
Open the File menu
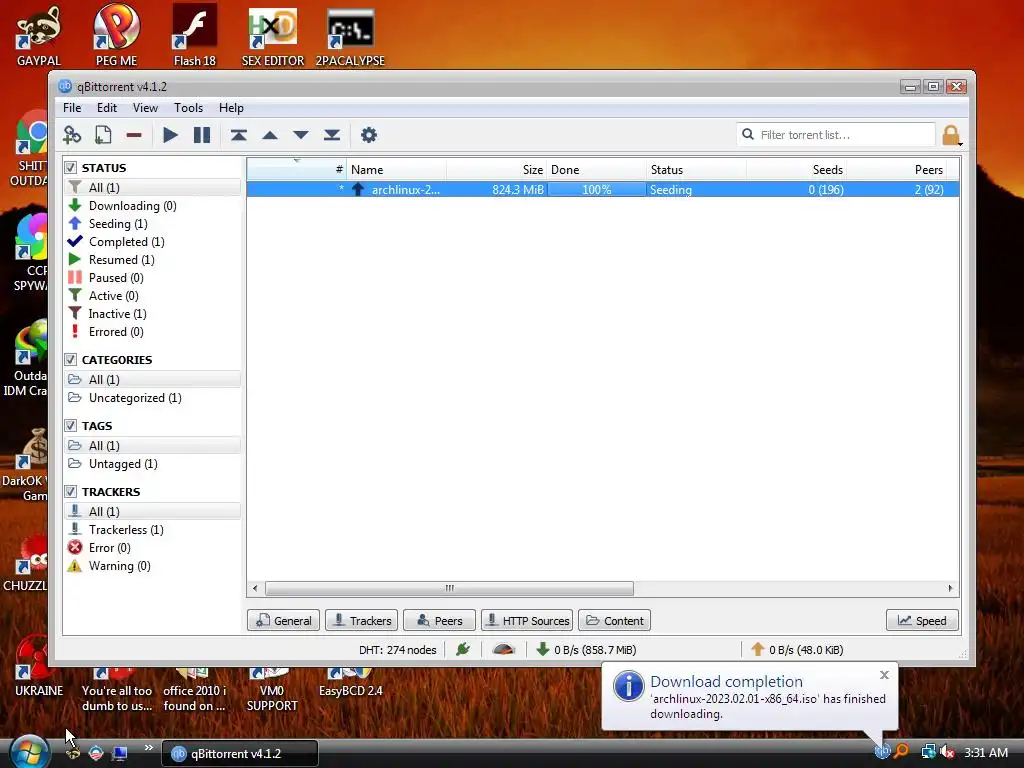point(72,108)
